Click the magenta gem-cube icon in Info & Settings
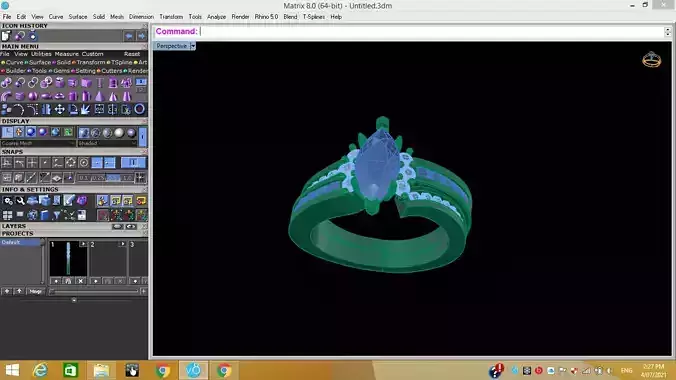Viewport: 676px width, 380px height. (81, 201)
